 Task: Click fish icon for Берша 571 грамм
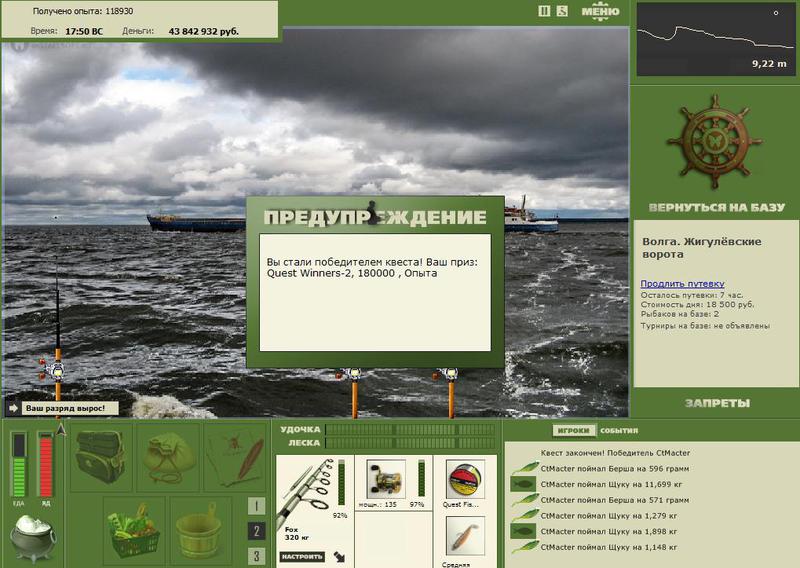(524, 500)
